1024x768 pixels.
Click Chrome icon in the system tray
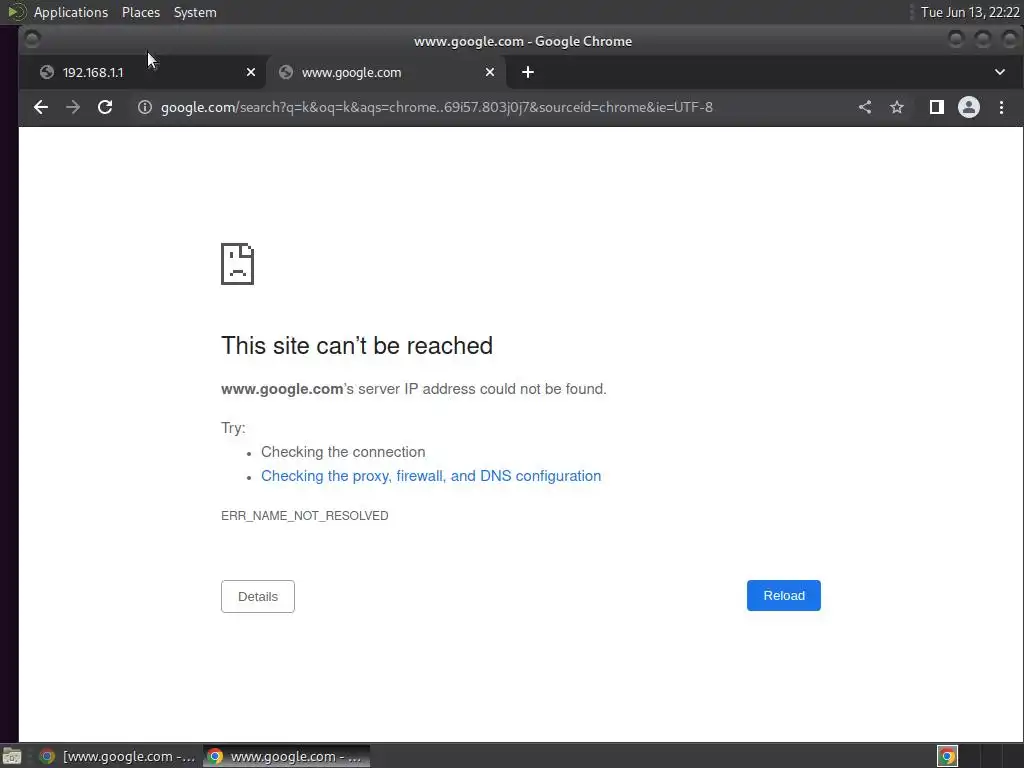coord(947,757)
